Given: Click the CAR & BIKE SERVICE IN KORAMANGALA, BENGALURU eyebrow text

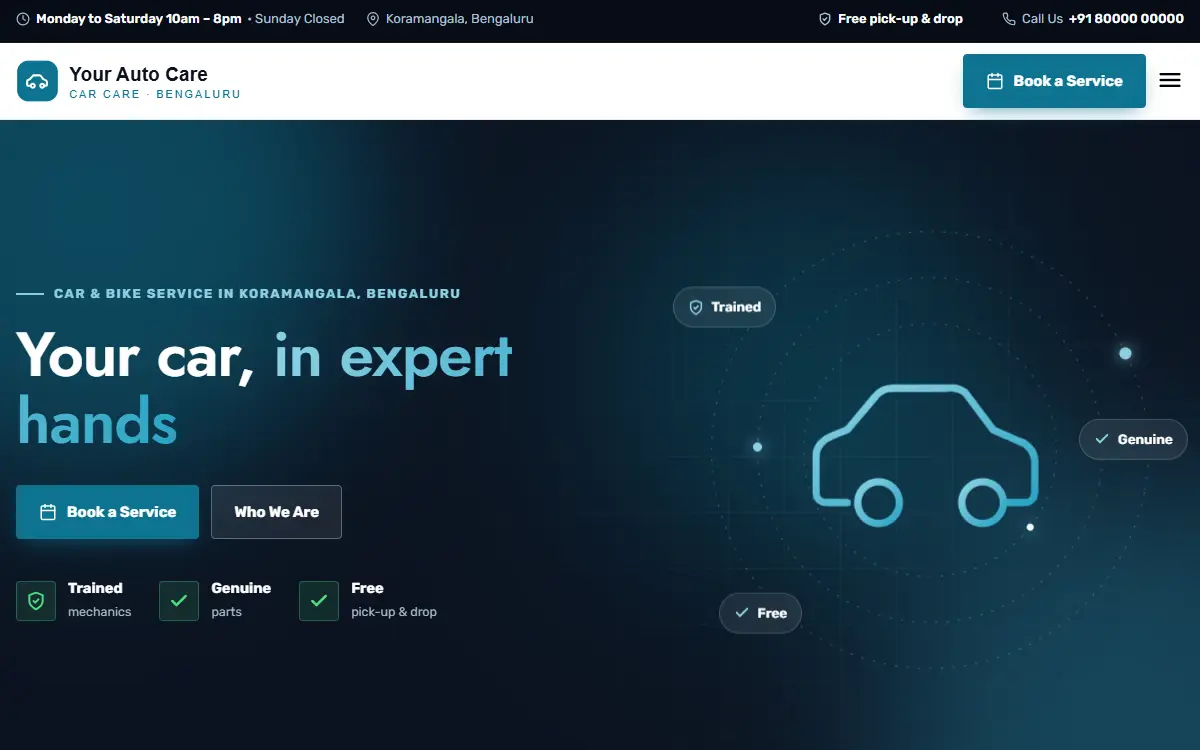Looking at the screenshot, I should click(257, 294).
